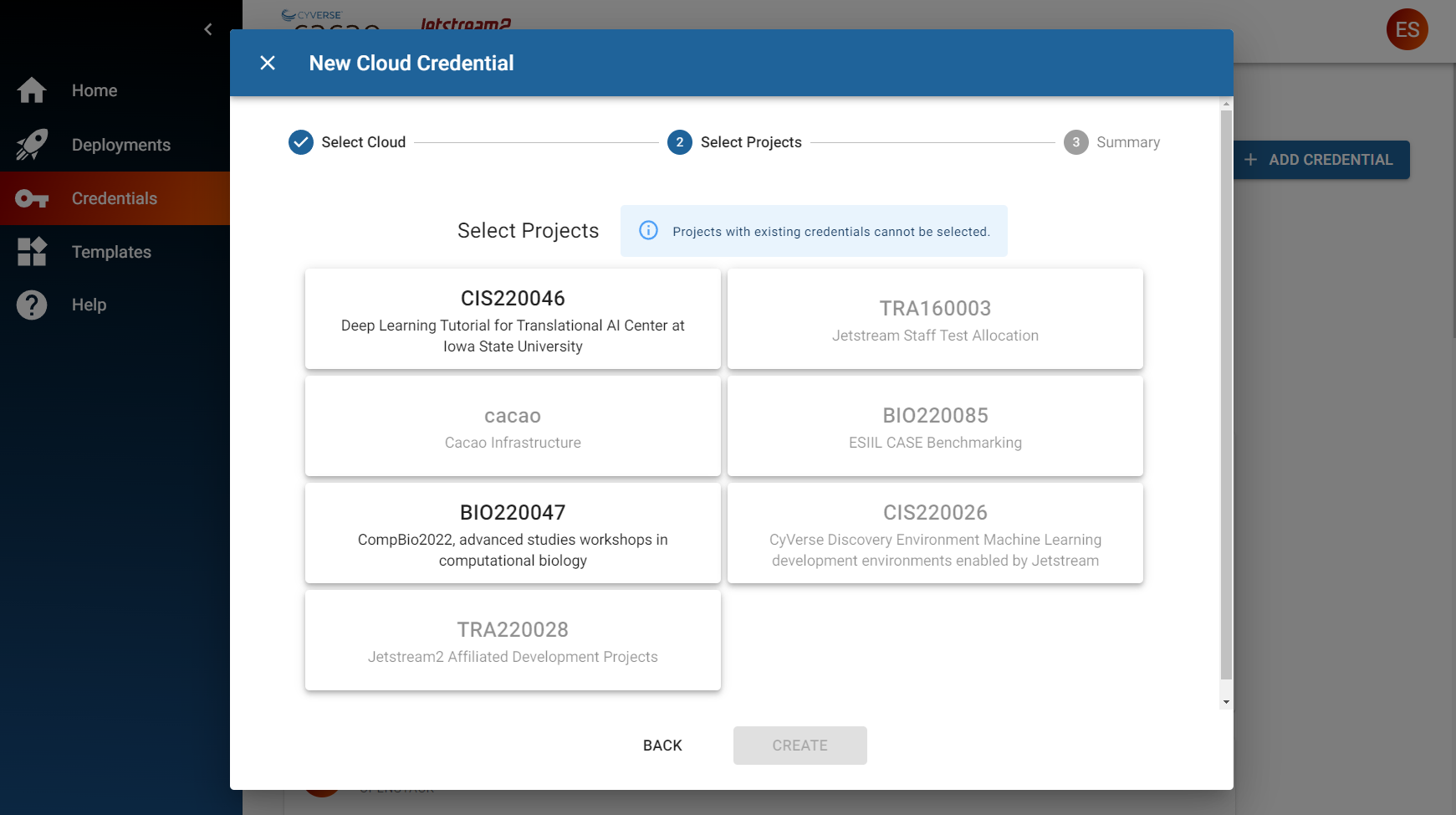Screen dimensions: 1456x815
Task: Click the info icon next to projects notice
Action: (x=648, y=230)
